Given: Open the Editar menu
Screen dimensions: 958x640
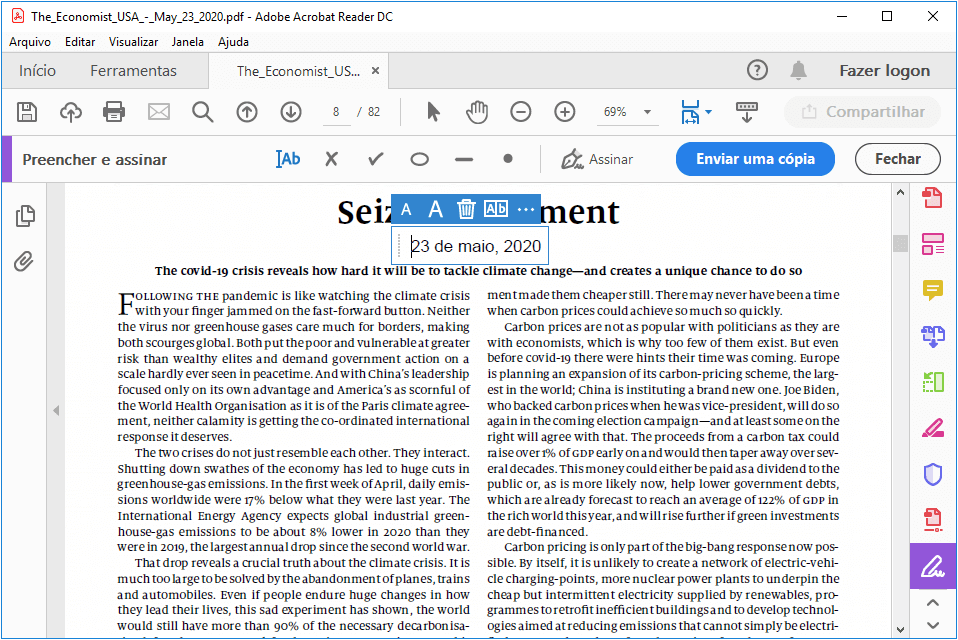Looking at the screenshot, I should [80, 42].
